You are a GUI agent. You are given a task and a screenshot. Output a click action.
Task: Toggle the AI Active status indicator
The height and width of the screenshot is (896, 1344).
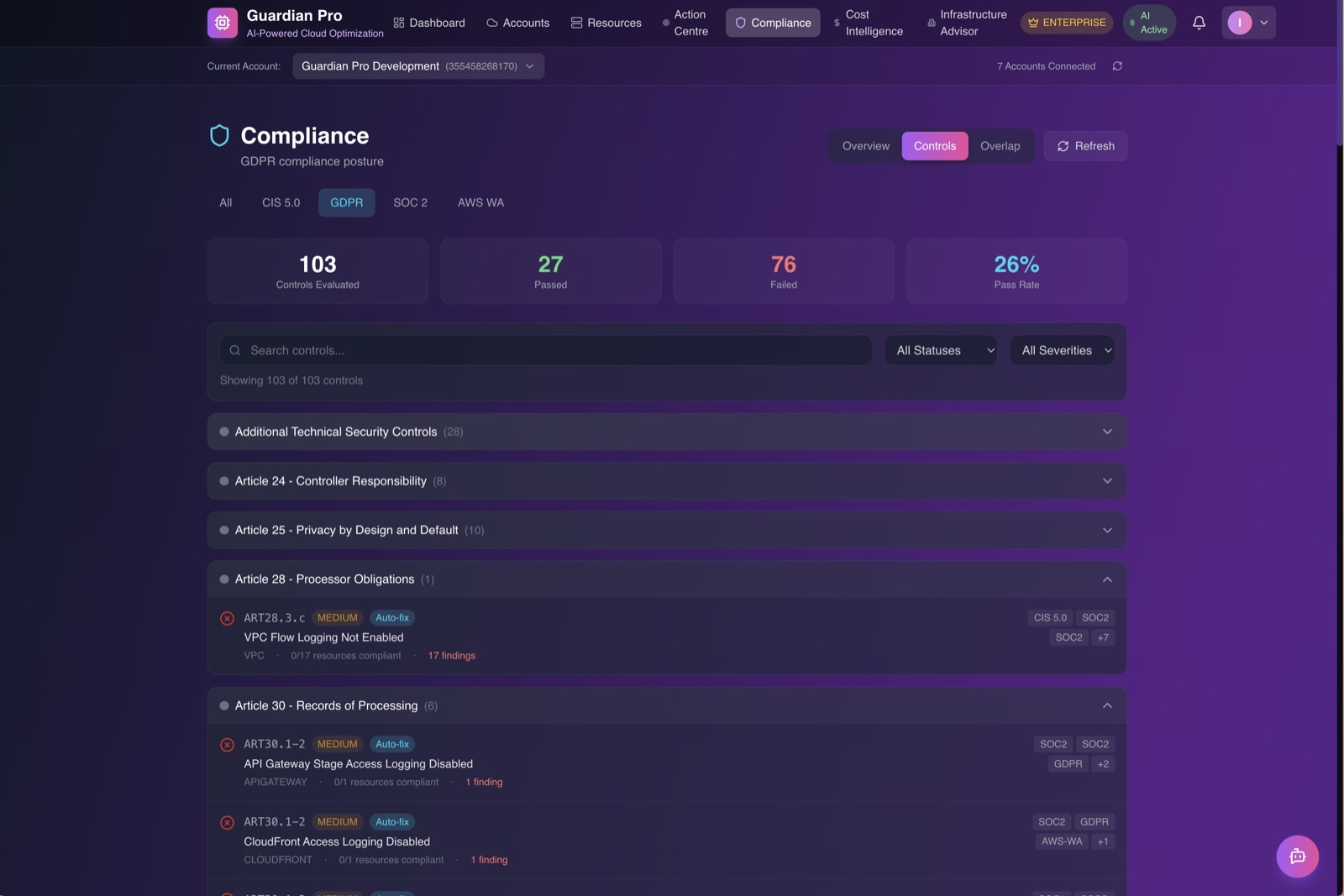(x=1148, y=23)
